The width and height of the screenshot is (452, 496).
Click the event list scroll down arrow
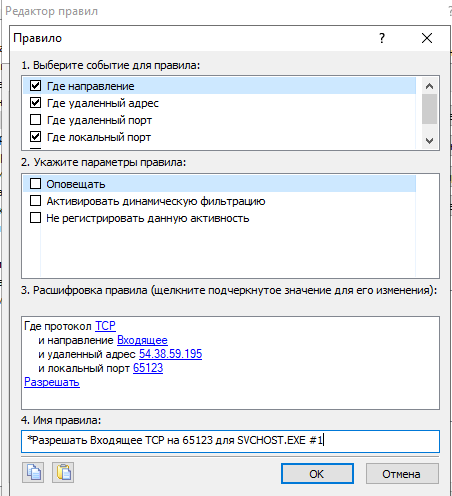[x=429, y=141]
